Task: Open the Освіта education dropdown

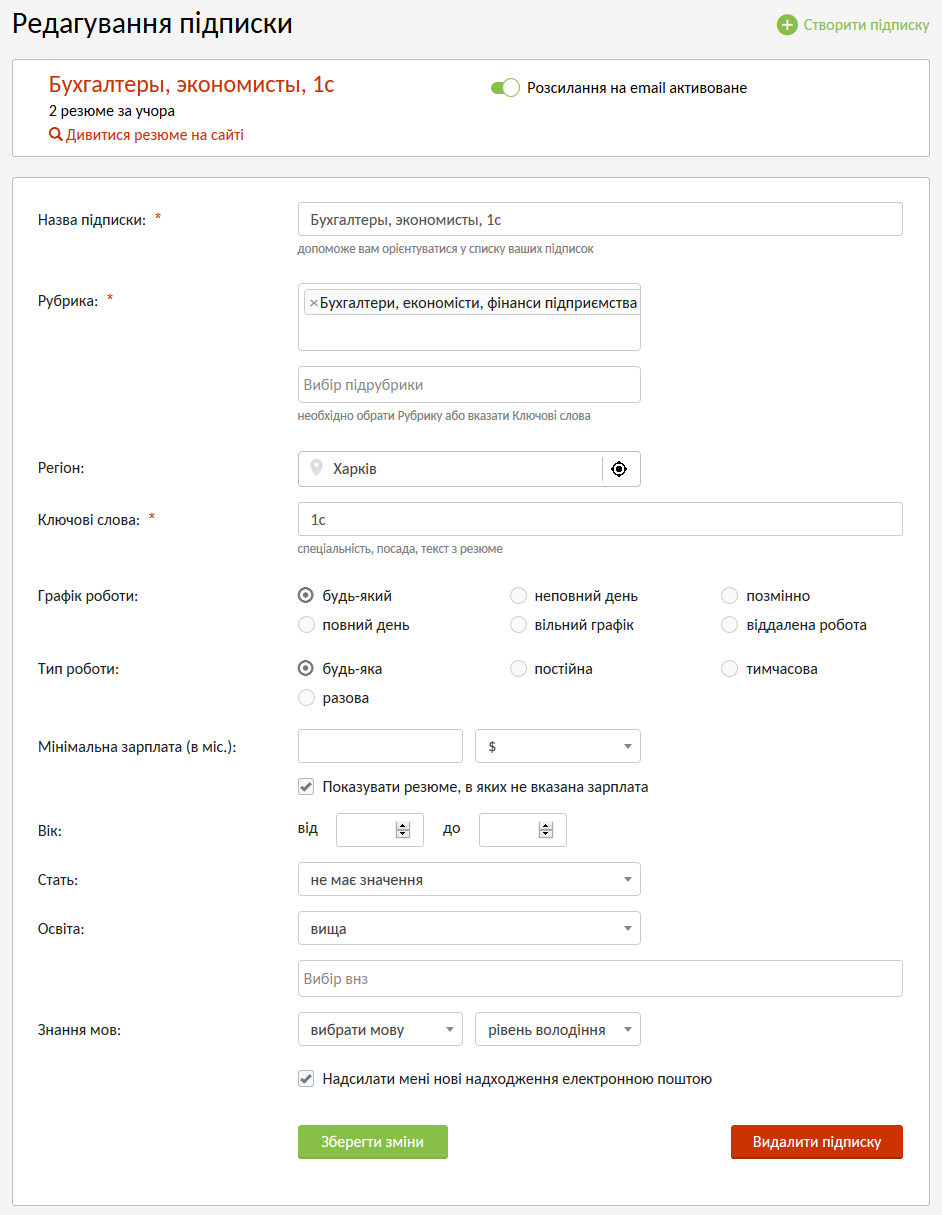Action: point(469,929)
